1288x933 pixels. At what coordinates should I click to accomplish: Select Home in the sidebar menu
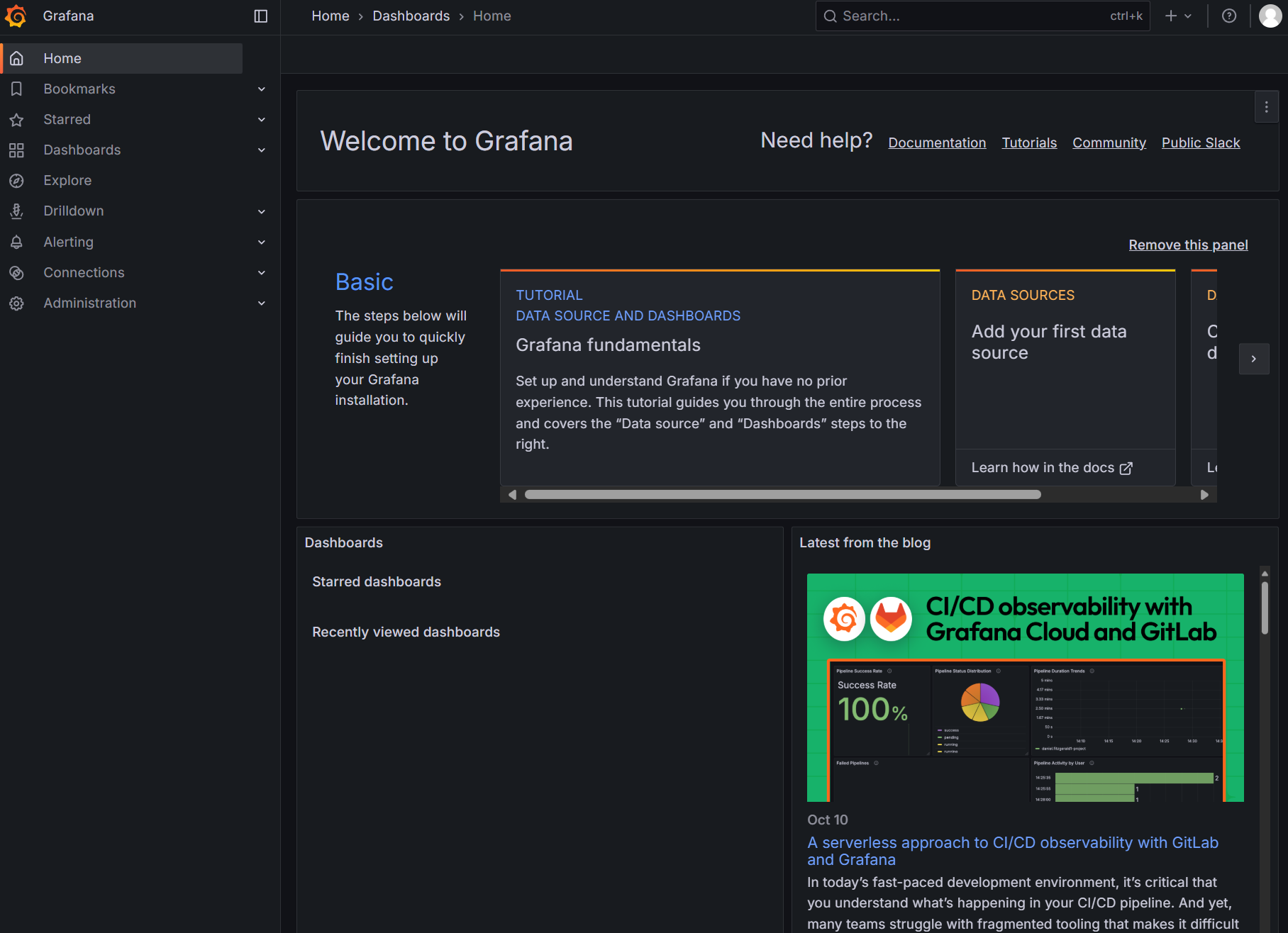tap(122, 58)
